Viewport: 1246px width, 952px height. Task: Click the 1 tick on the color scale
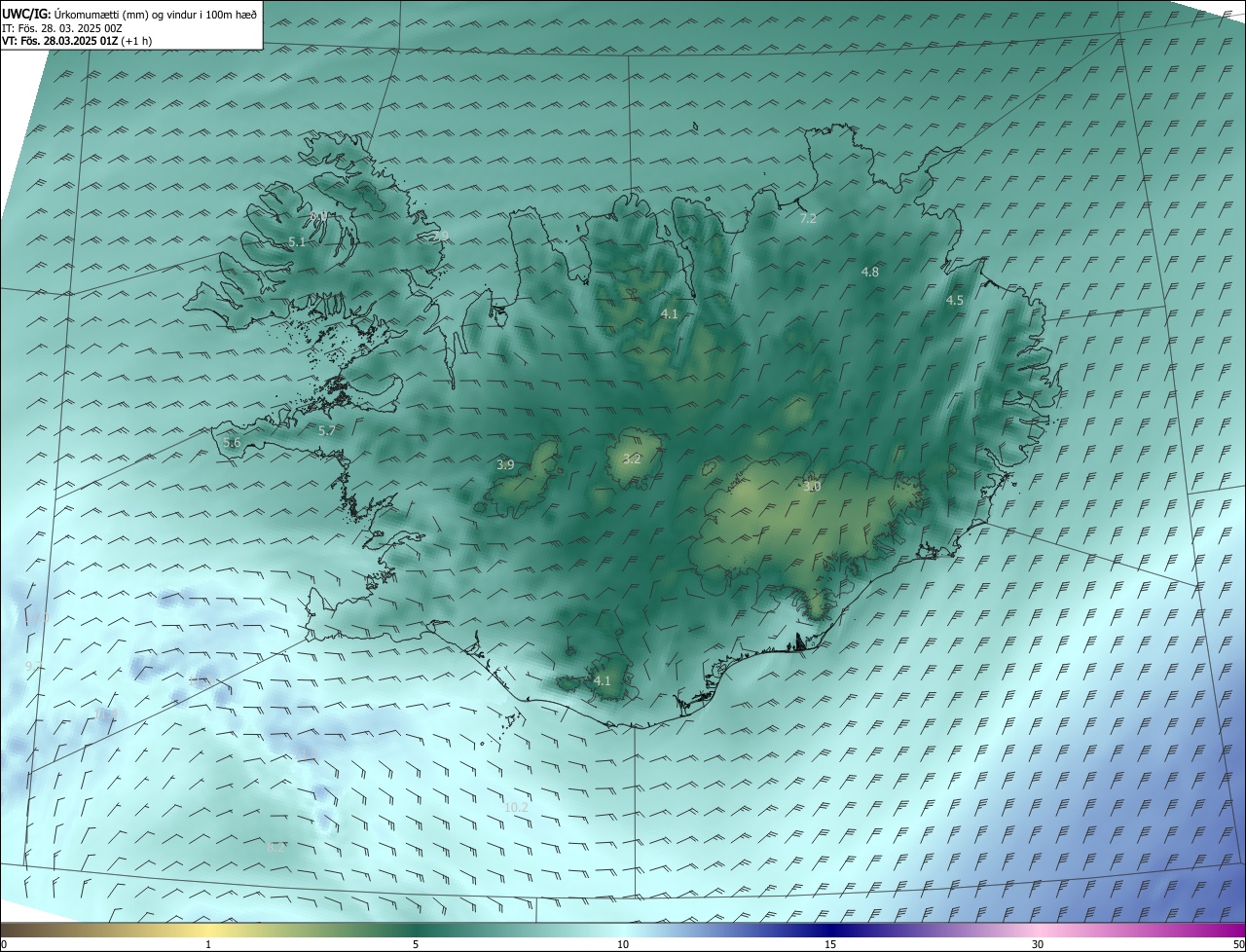[208, 944]
